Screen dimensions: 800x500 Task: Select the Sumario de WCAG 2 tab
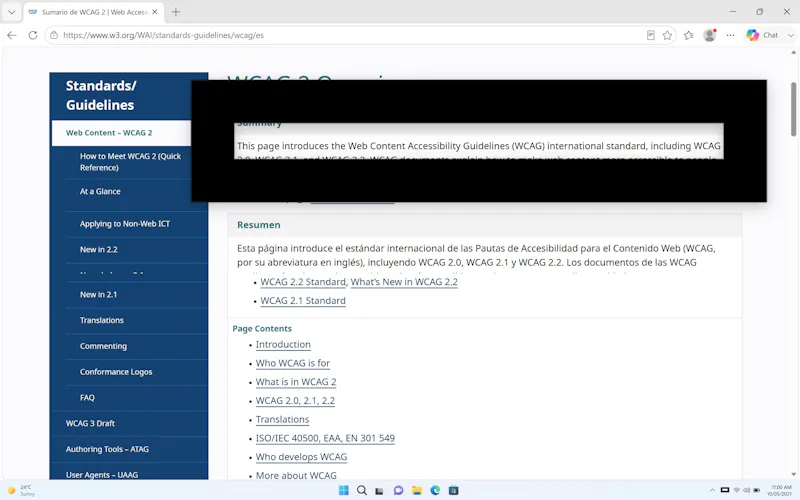pos(93,12)
